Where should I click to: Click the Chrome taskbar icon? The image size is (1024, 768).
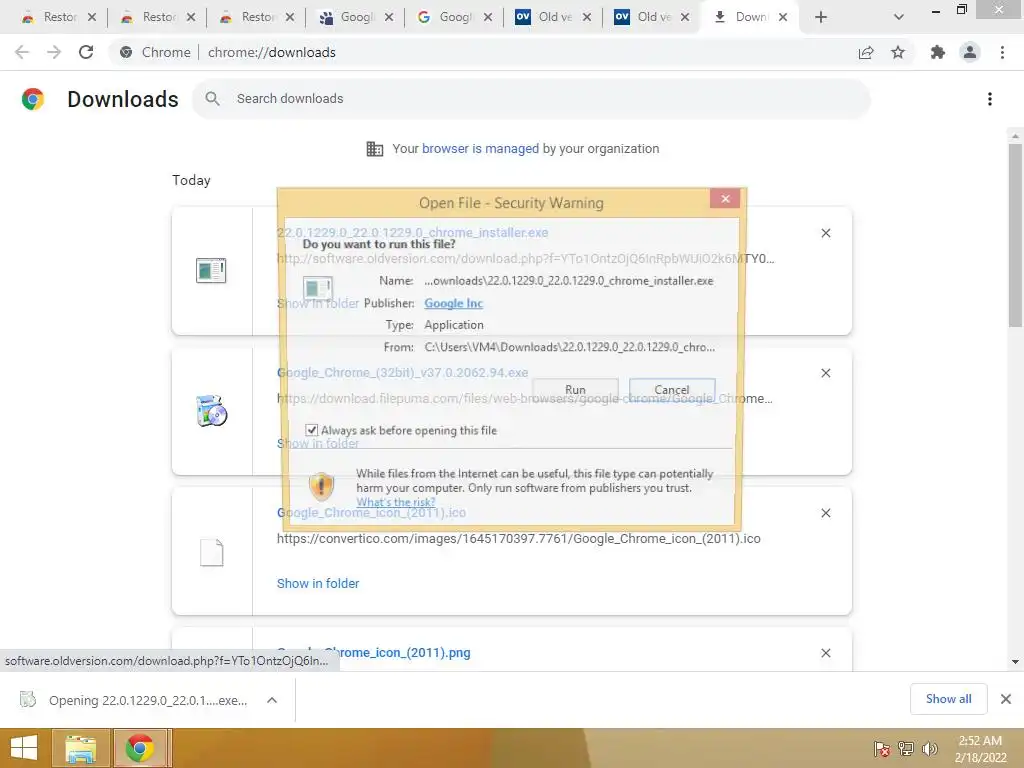(140, 748)
